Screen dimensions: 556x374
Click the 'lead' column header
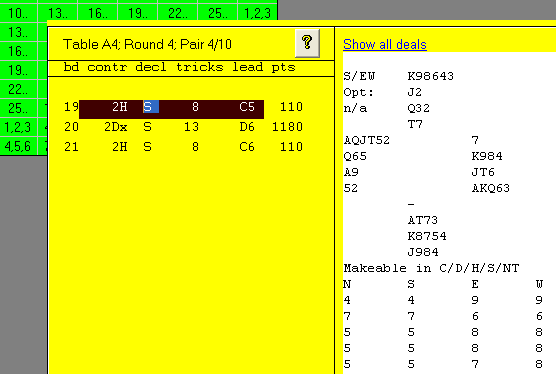click(x=248, y=67)
